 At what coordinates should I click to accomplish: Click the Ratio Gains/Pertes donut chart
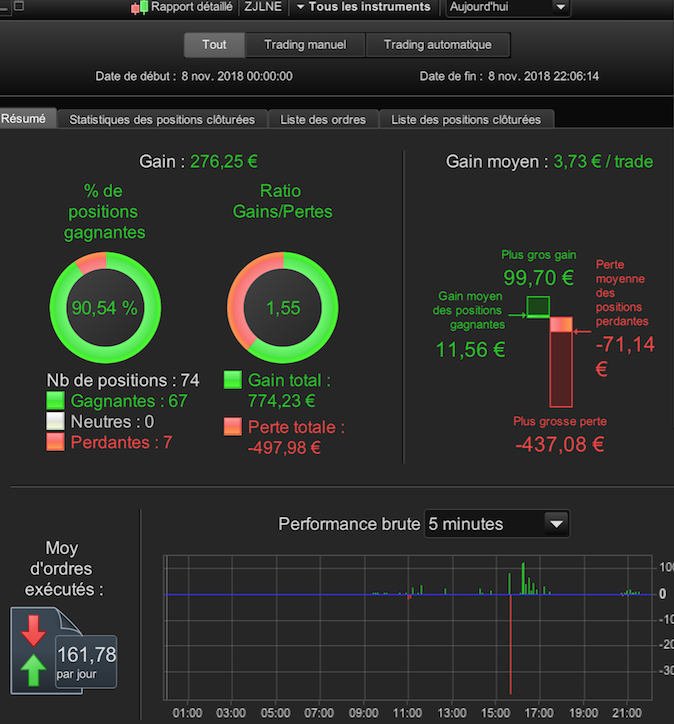283,308
